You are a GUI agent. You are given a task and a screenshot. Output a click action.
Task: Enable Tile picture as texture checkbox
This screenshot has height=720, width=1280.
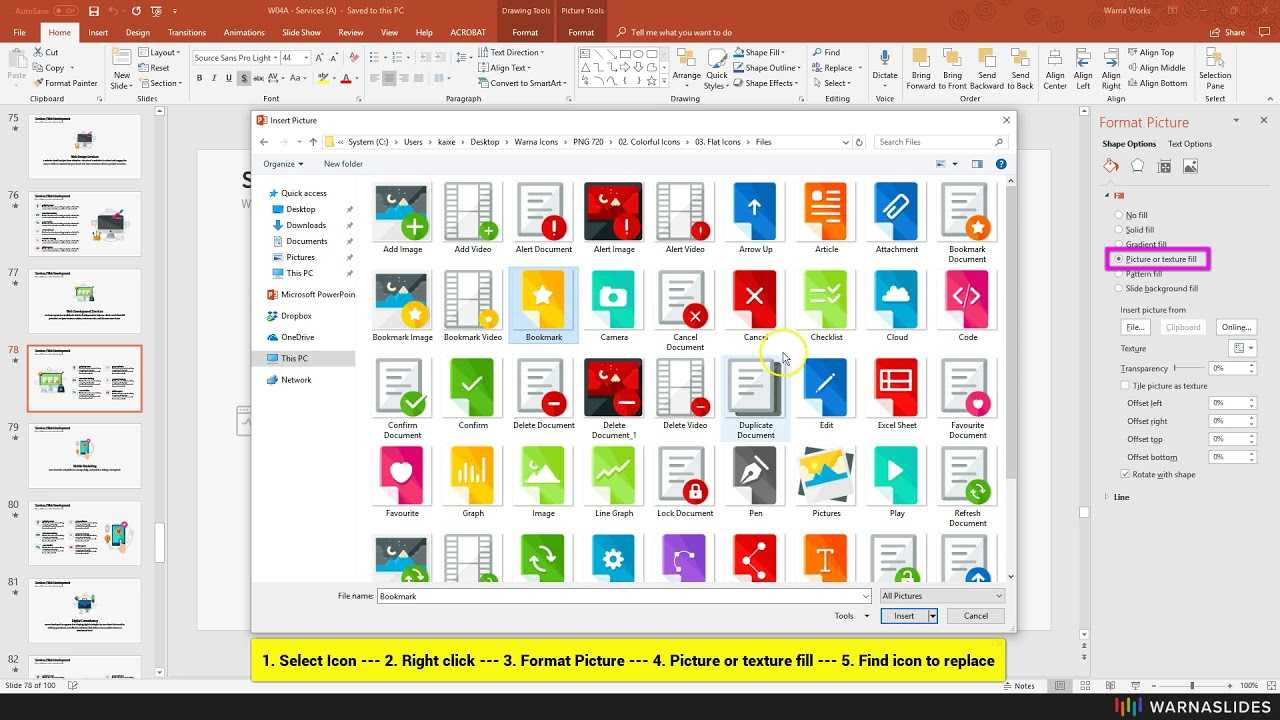click(x=1125, y=386)
